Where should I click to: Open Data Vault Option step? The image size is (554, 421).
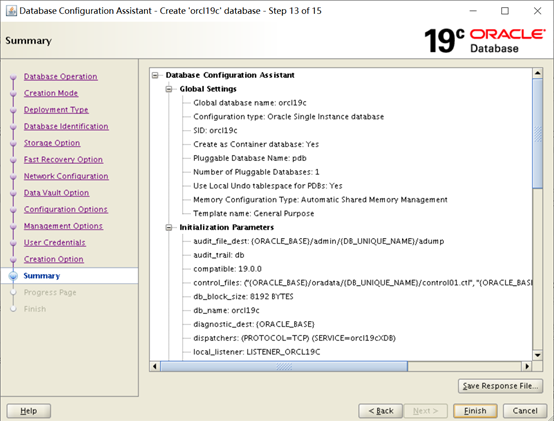57,193
